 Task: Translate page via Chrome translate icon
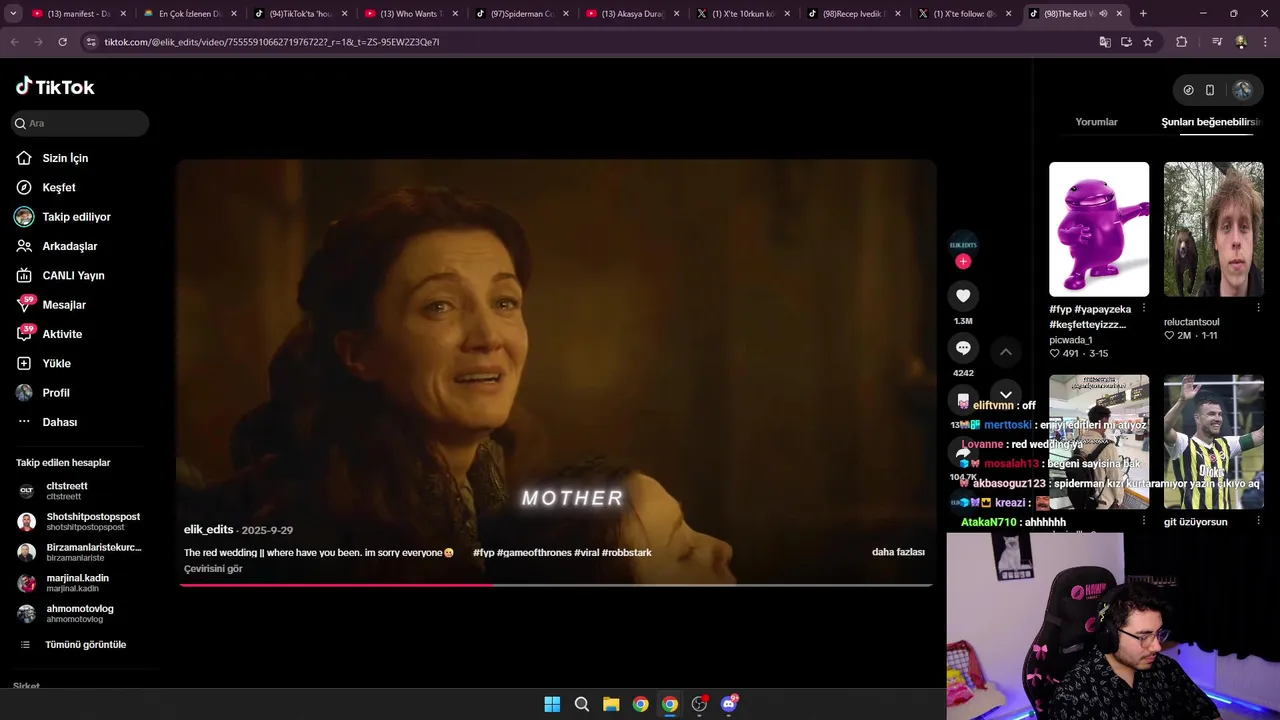(1105, 42)
